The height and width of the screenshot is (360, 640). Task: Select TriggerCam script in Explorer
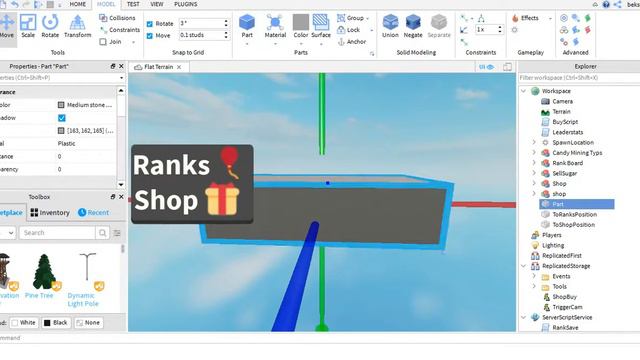(567, 307)
